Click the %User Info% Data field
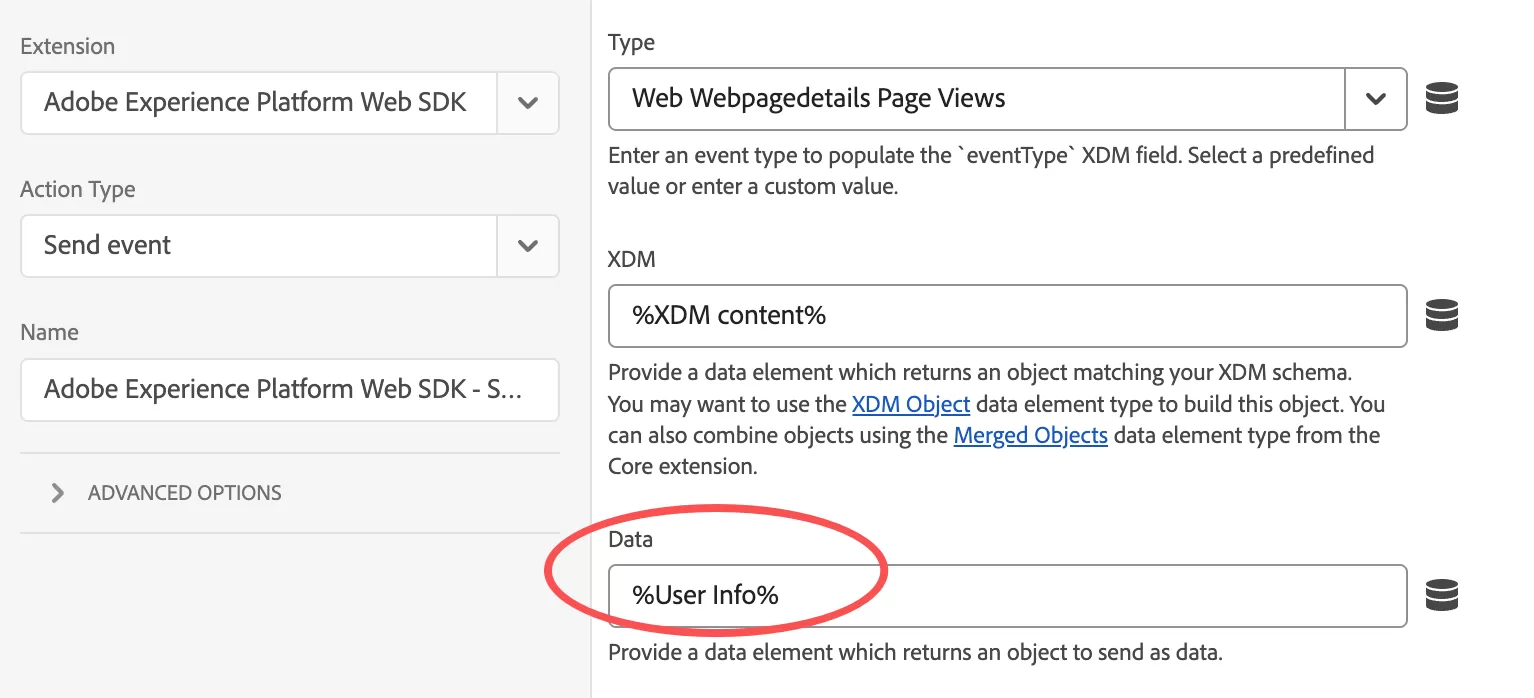Viewport: 1534px width, 698px height. [x=1008, y=596]
